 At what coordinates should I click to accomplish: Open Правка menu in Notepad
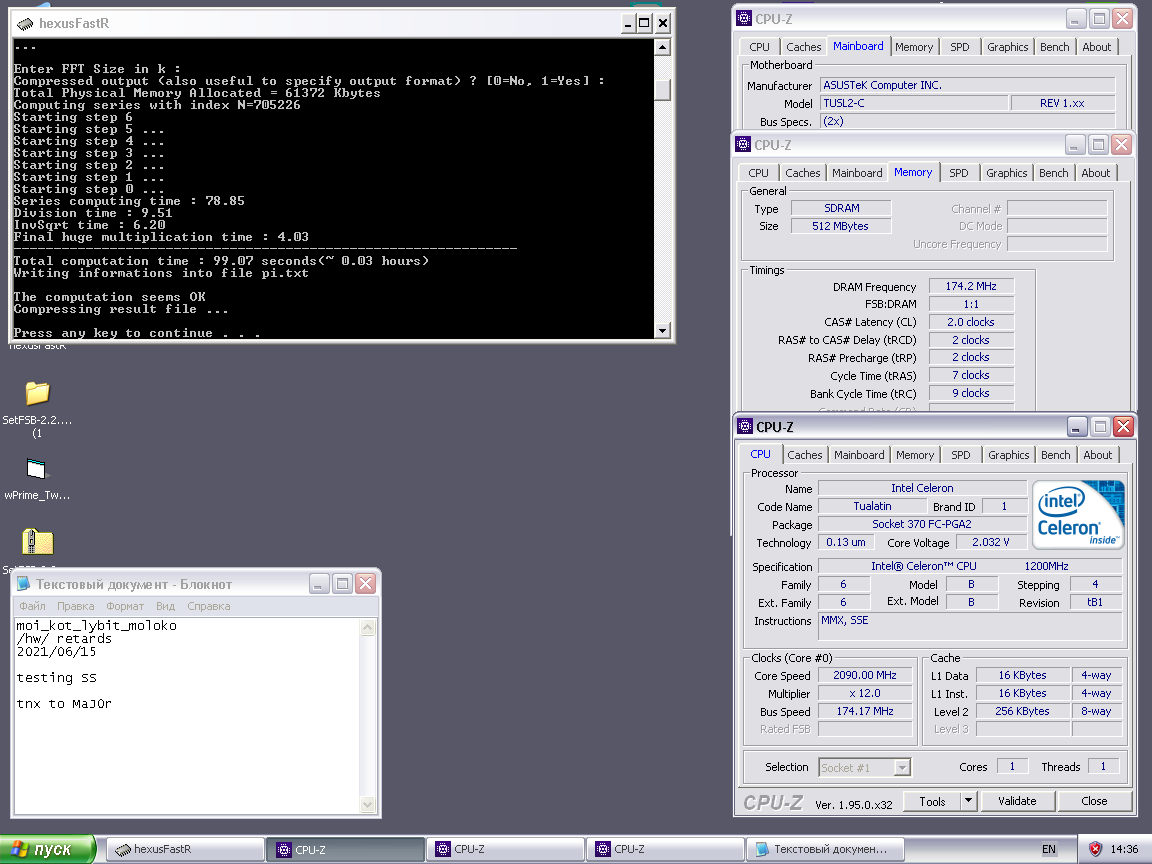point(76,606)
